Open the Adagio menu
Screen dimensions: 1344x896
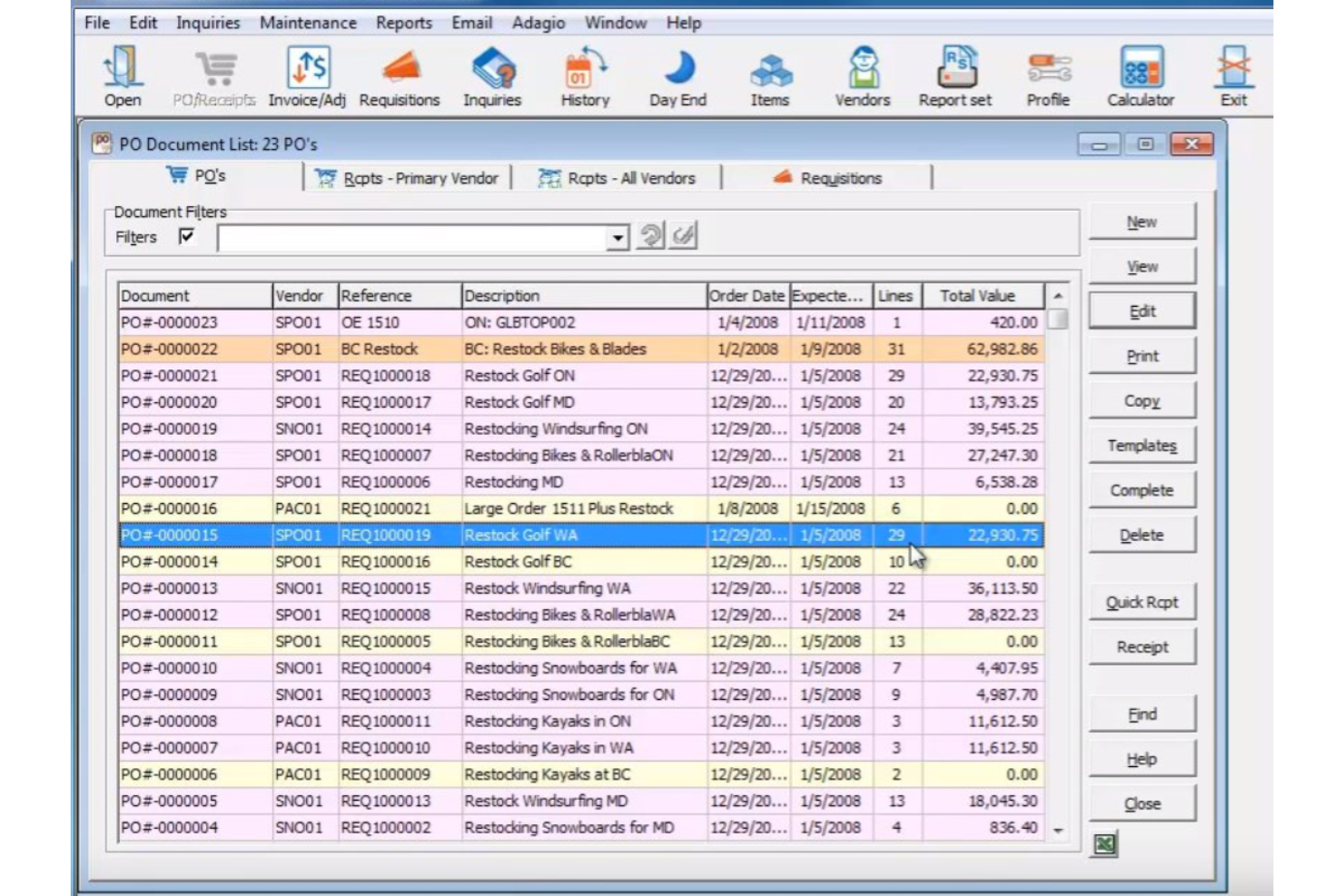pos(539,23)
